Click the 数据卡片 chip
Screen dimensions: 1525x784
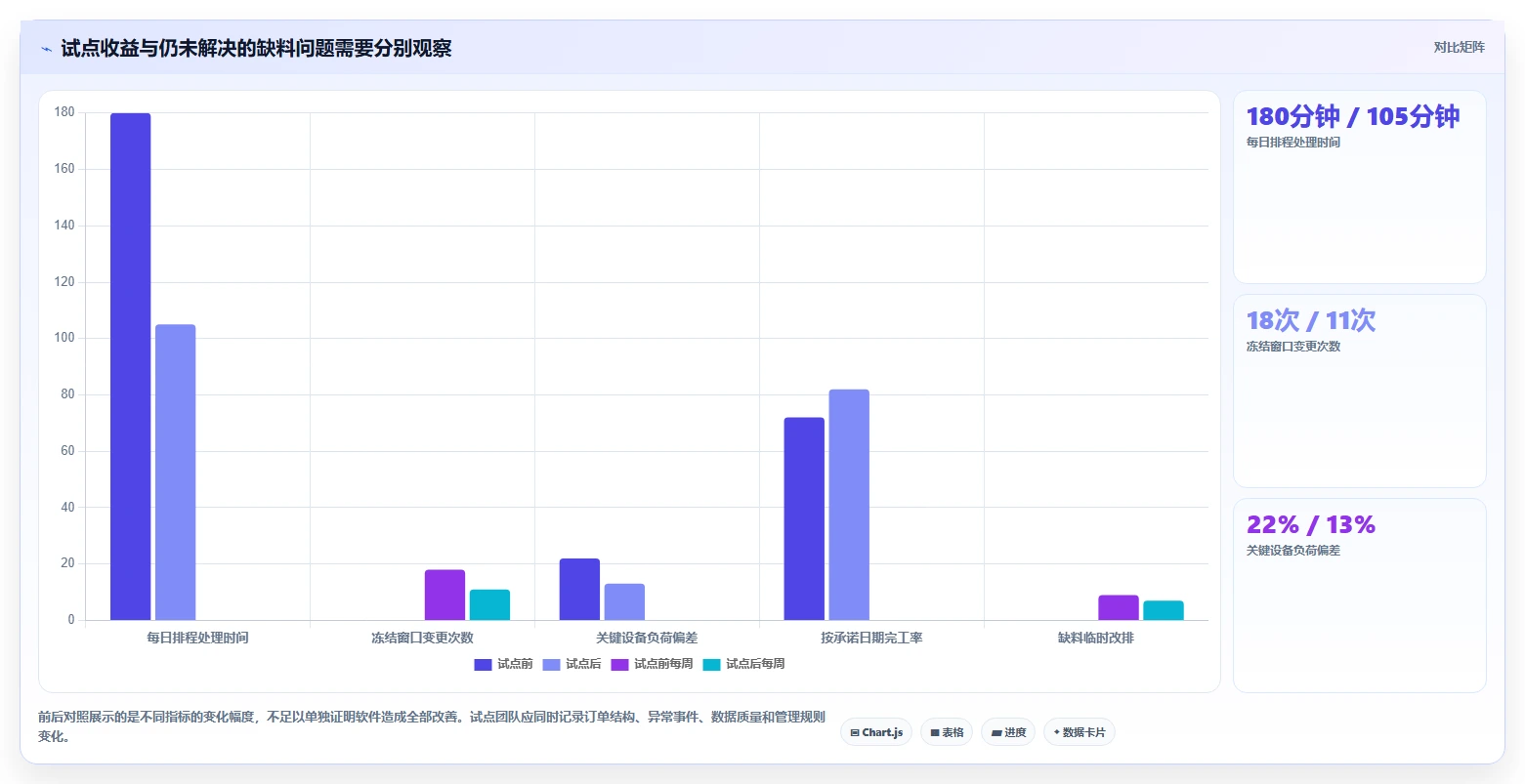coord(1080,732)
